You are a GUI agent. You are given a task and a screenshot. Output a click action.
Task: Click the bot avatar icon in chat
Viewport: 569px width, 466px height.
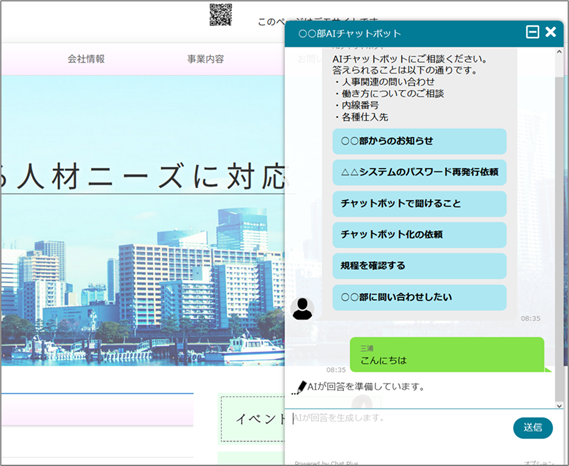tap(302, 309)
